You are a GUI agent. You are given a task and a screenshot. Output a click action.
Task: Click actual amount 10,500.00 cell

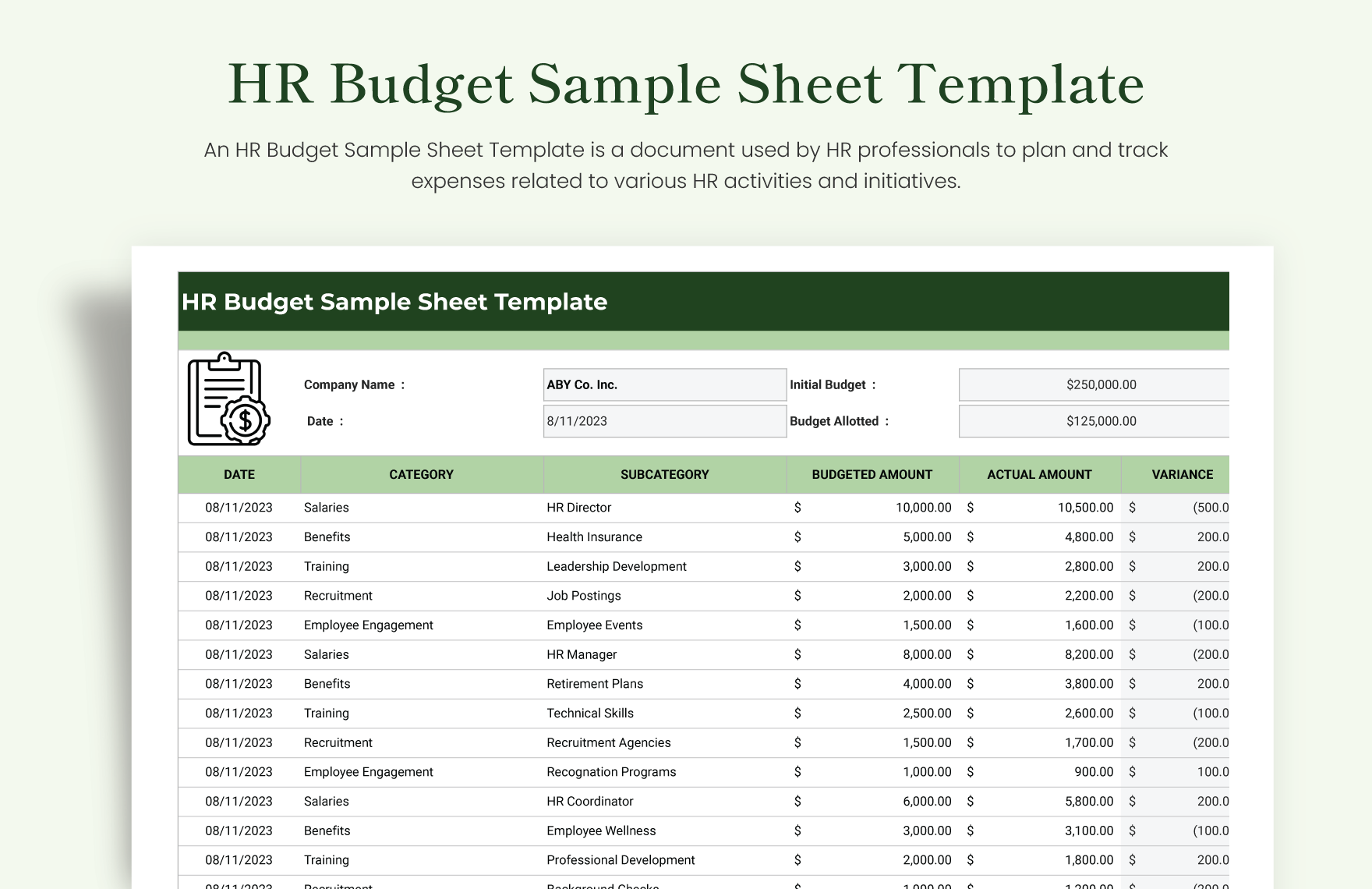[1040, 508]
